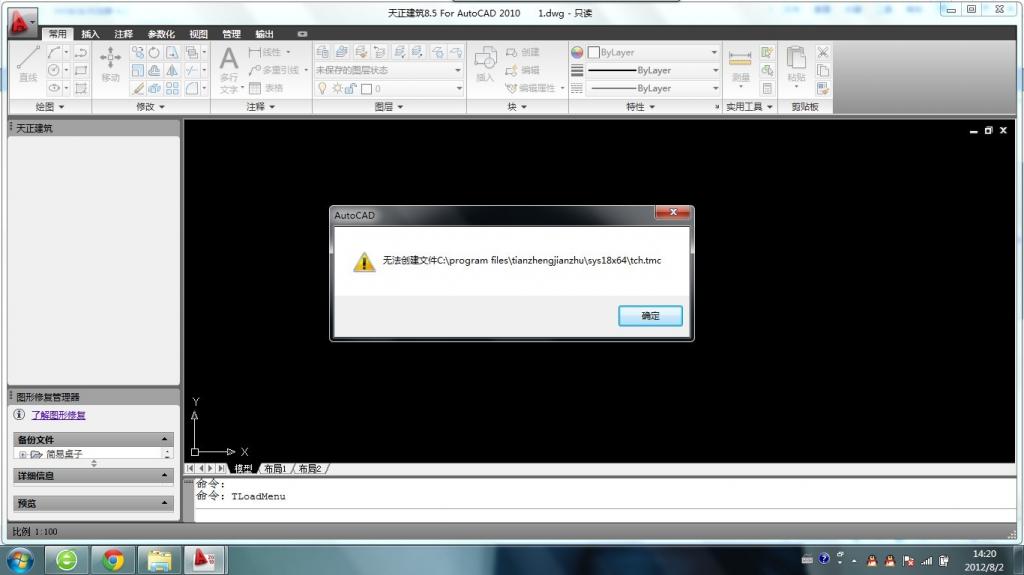
Task: Select the rotate tool in 修改 panel
Action: tap(154, 52)
